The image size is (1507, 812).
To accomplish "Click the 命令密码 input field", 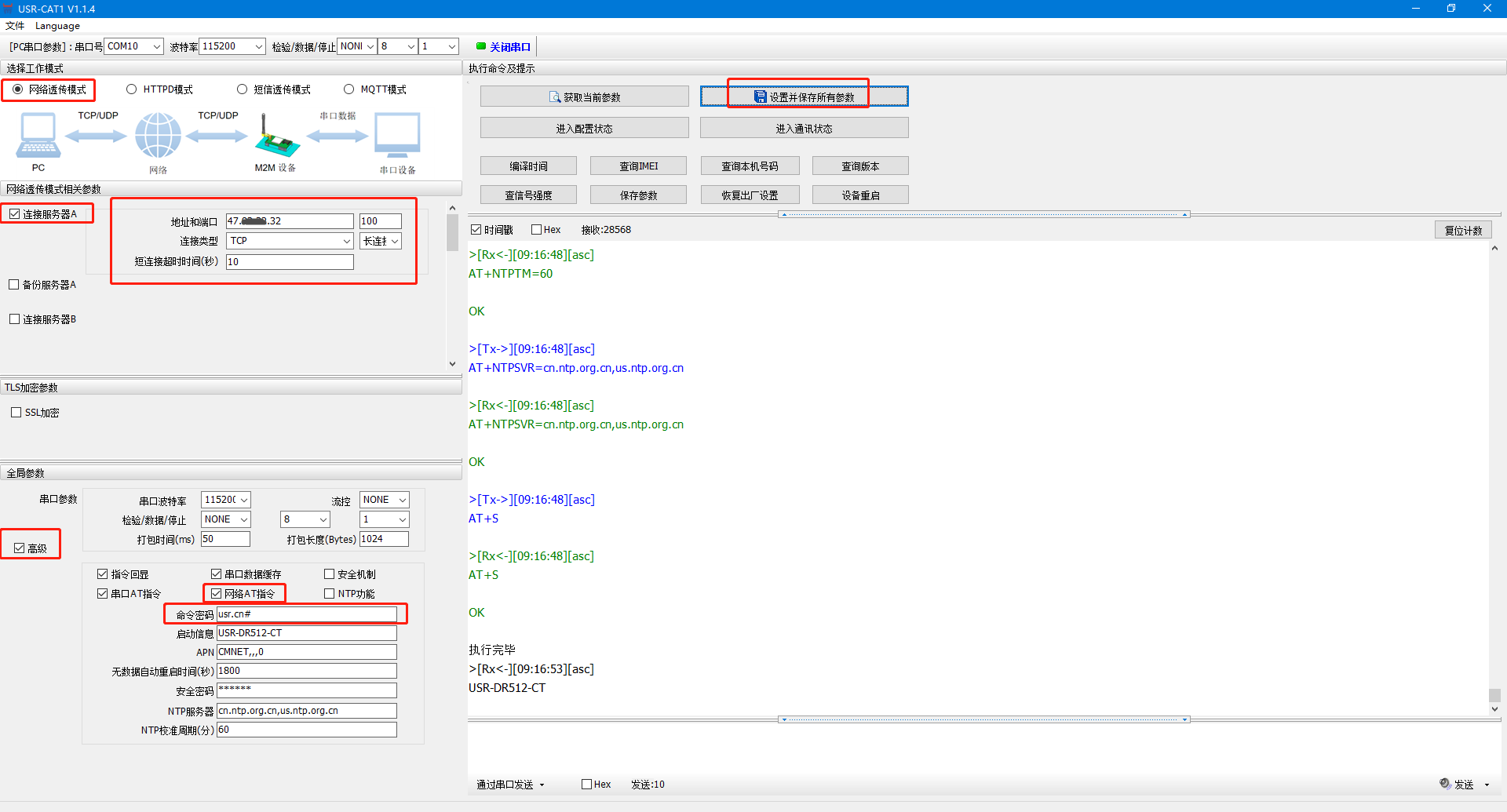I will pos(306,614).
